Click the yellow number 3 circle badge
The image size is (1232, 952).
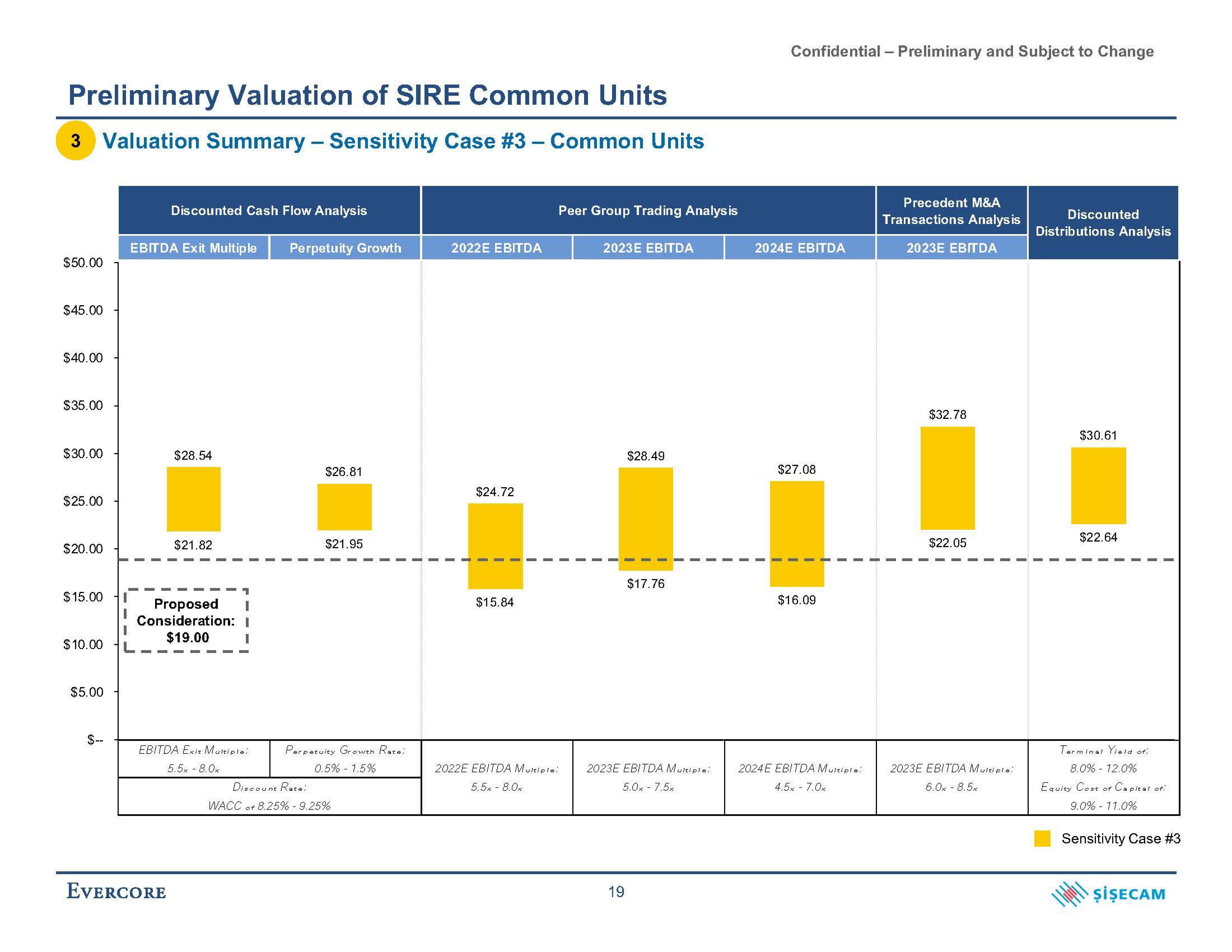click(x=76, y=141)
